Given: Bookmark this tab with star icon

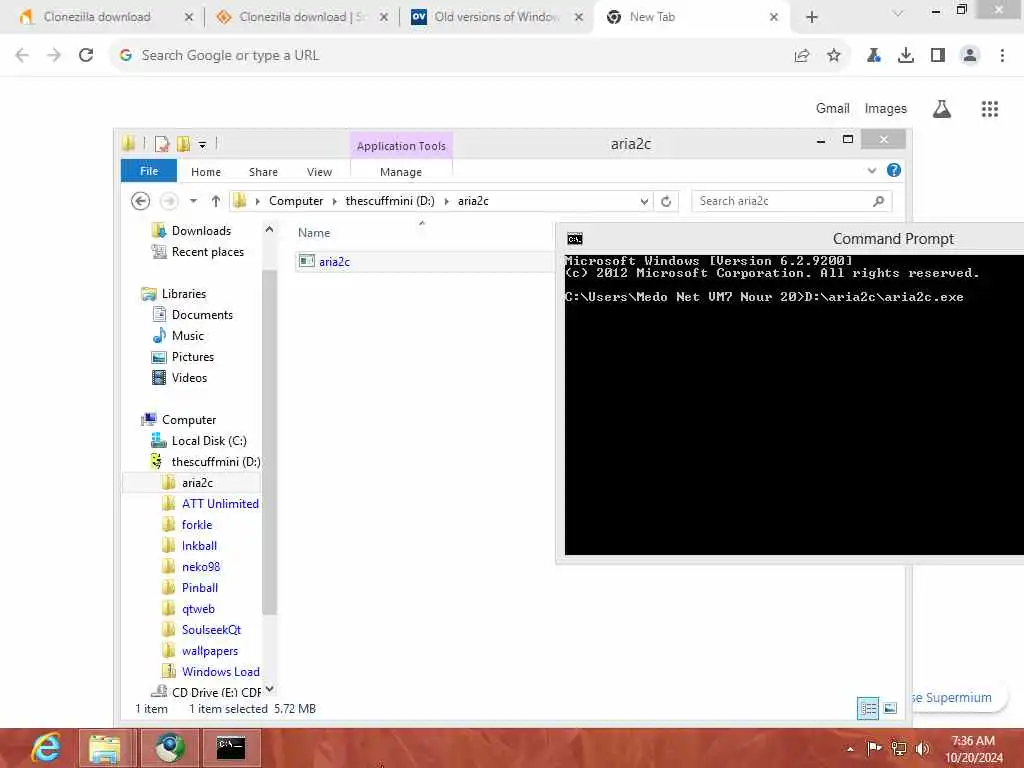Looking at the screenshot, I should pyautogui.click(x=834, y=56).
